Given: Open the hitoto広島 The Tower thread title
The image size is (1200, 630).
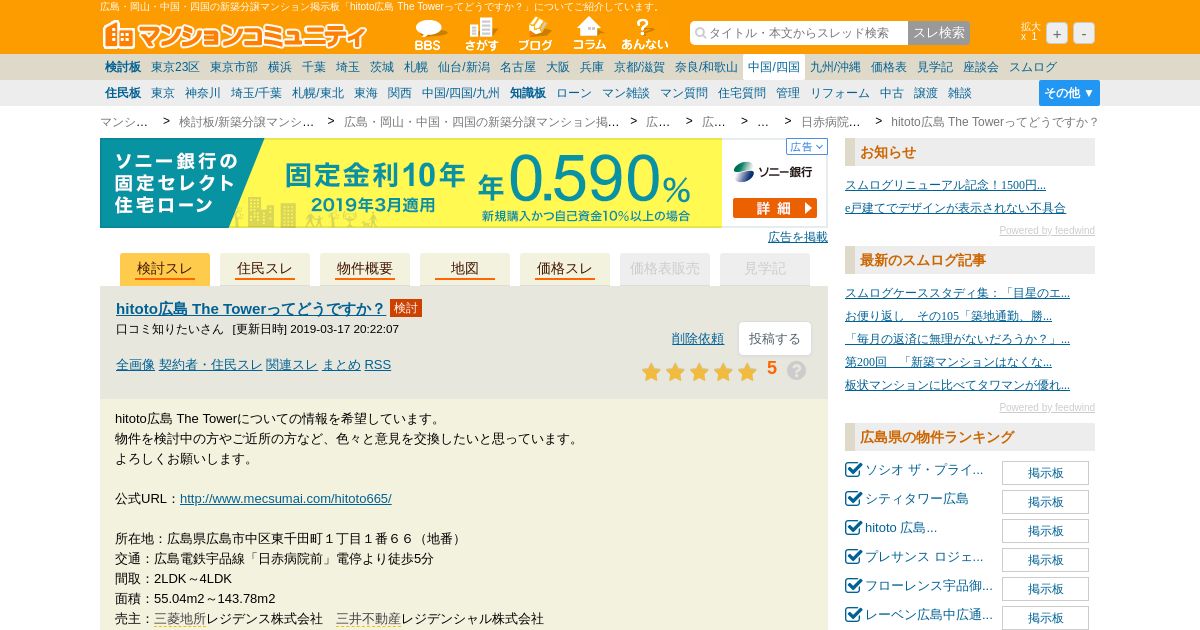Looking at the screenshot, I should 251,308.
